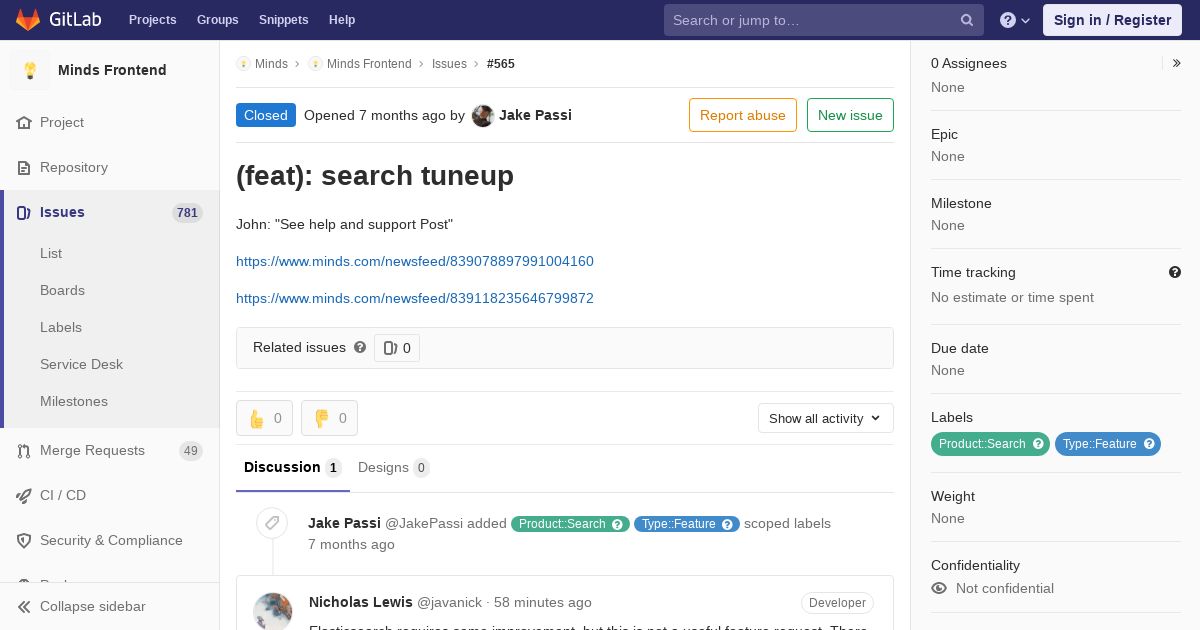Focus the Search or jump to field
The height and width of the screenshot is (630, 1200).
[824, 20]
